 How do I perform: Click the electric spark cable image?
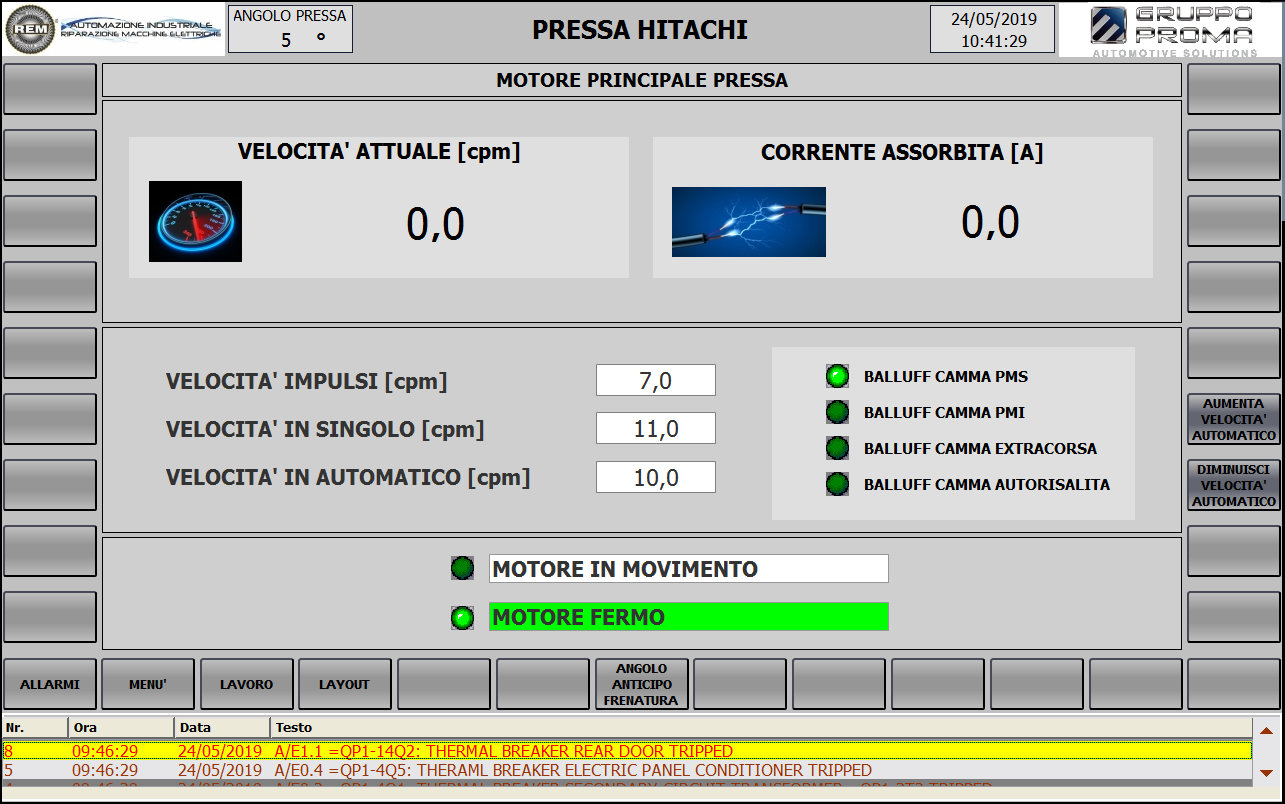749,222
